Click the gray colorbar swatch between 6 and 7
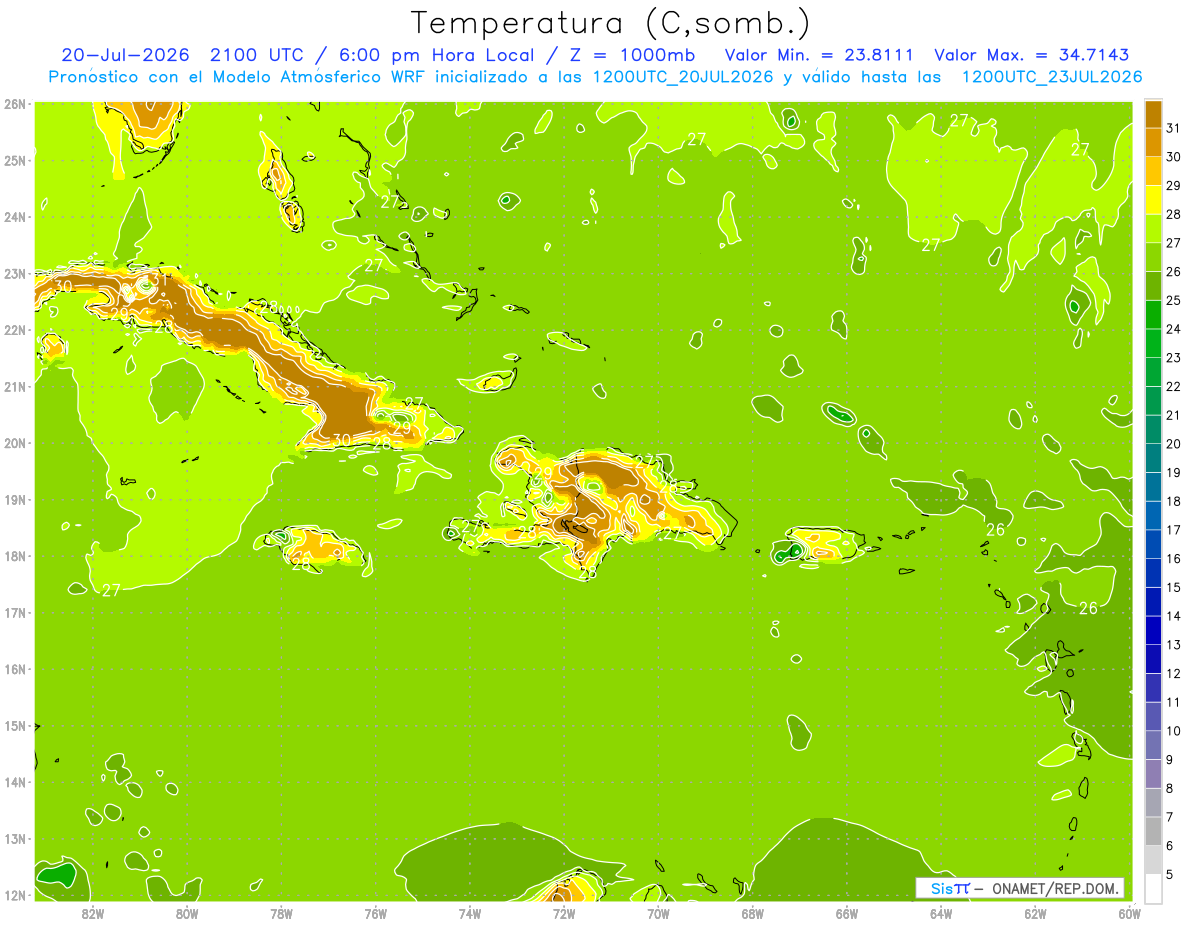This screenshot has width=1200, height=927. coord(1153,832)
